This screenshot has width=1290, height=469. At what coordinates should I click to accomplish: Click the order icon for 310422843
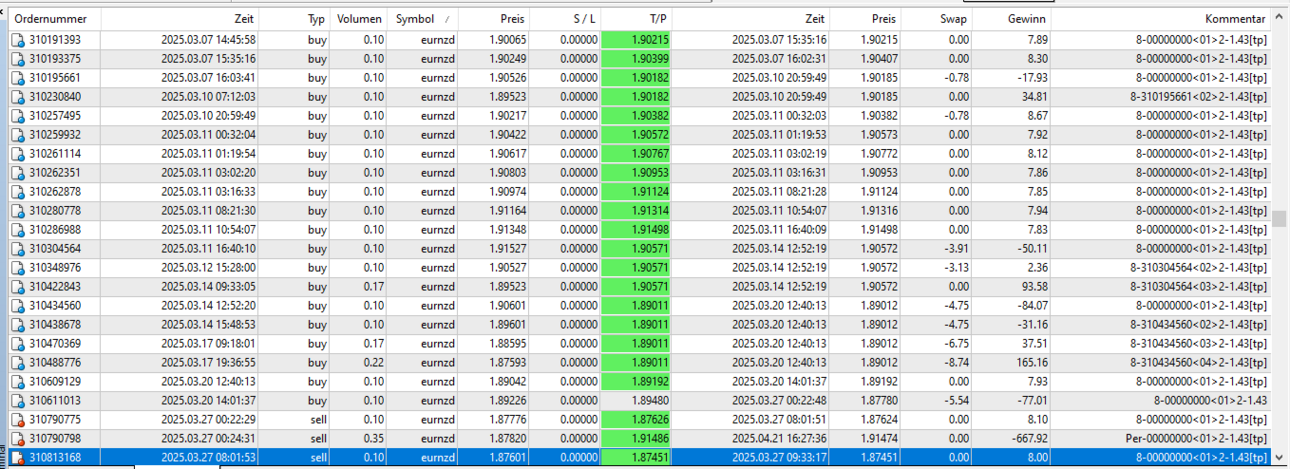[x=17, y=287]
